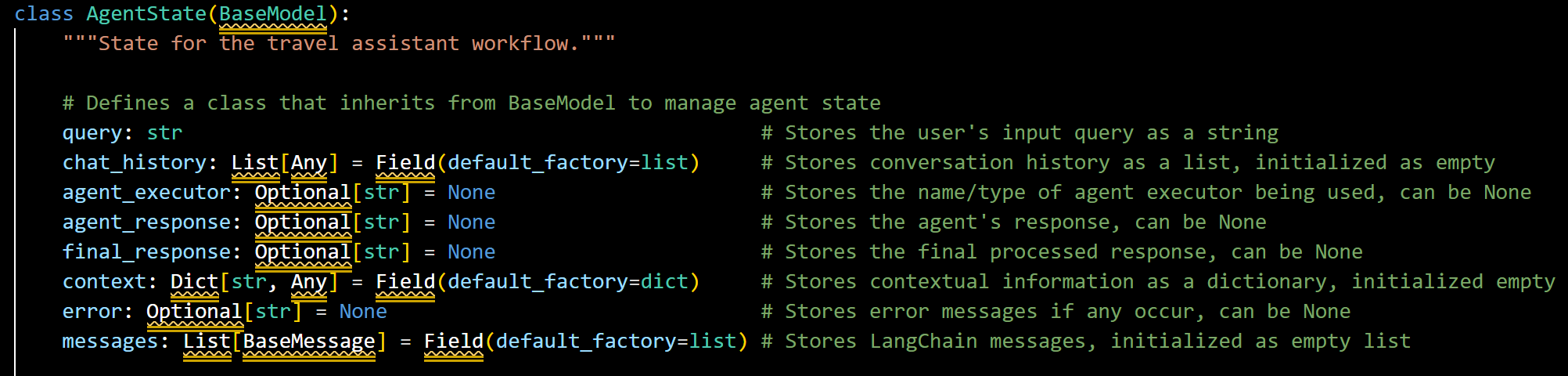
Task: Click List type on chat_history line
Action: [255, 163]
